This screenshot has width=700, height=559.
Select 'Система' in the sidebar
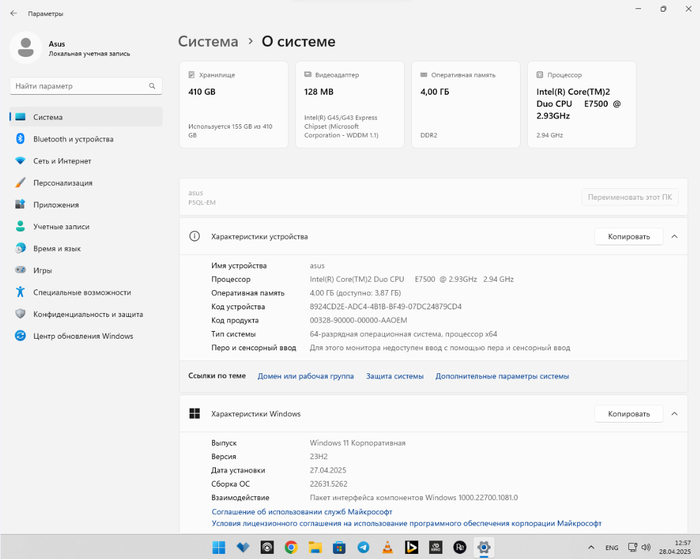[86, 117]
